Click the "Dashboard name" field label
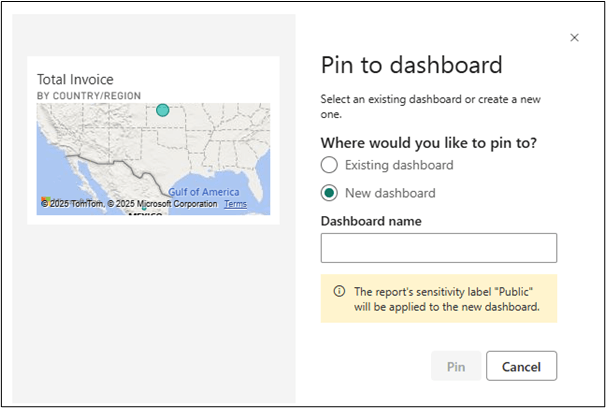The image size is (606, 408). point(371,221)
